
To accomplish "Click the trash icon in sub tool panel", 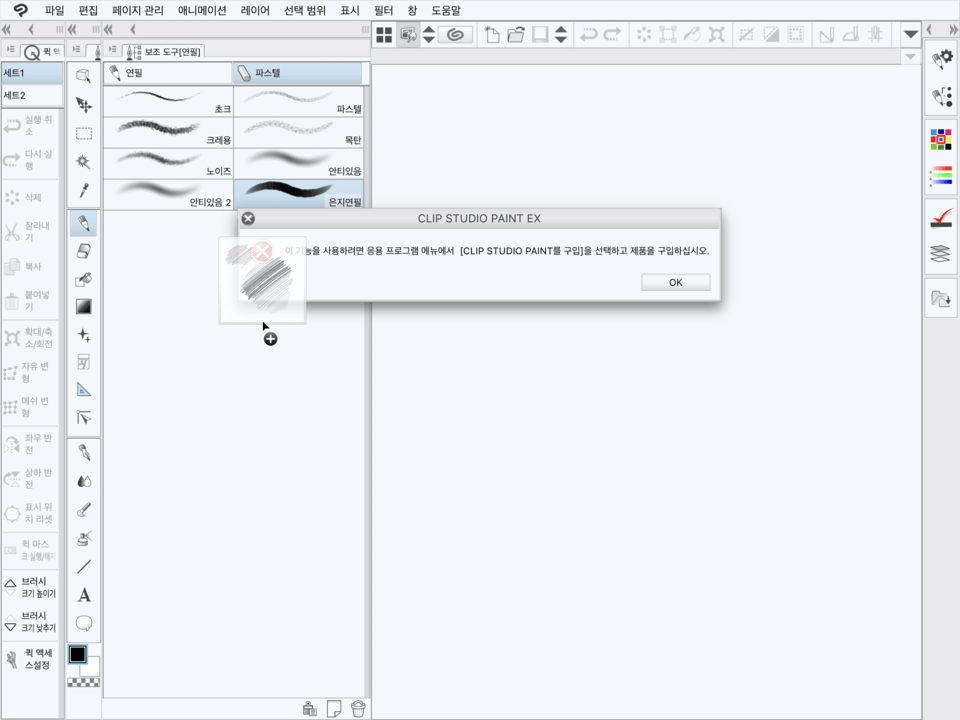I will [x=358, y=708].
